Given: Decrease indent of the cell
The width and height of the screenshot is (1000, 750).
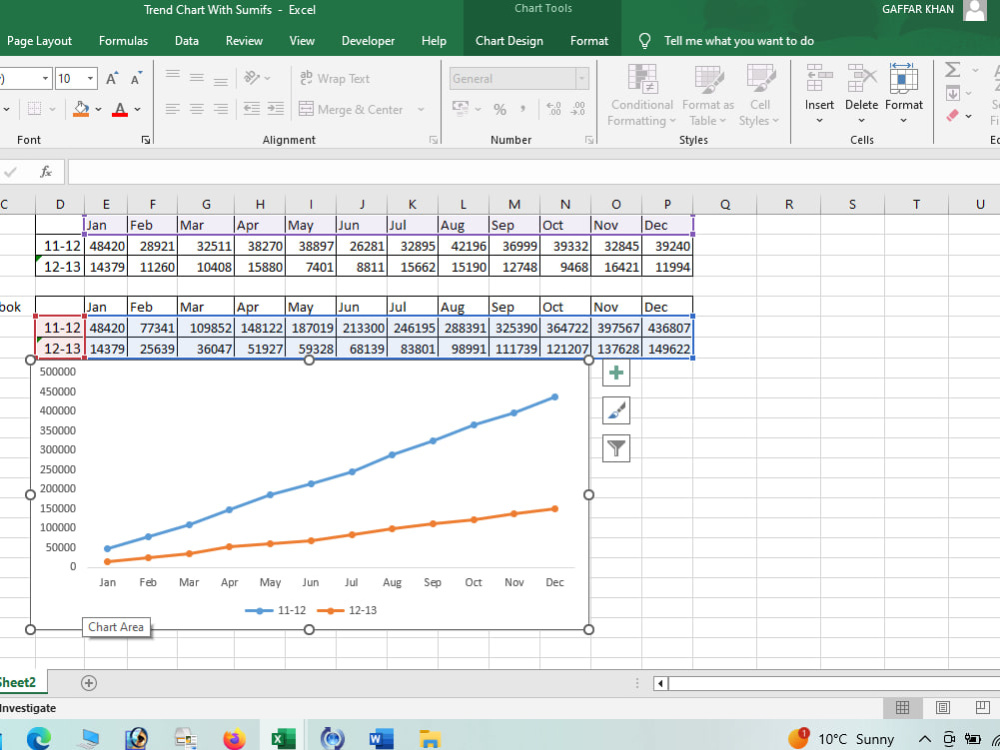Looking at the screenshot, I should 252,109.
